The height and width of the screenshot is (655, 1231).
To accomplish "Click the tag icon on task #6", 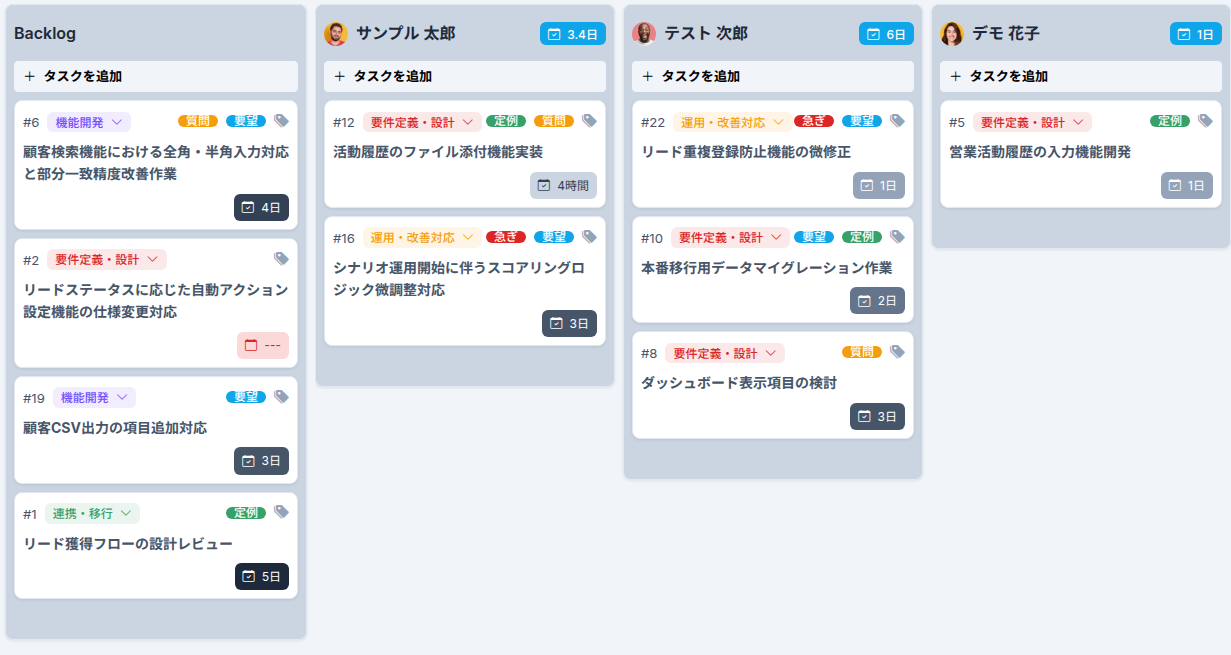I will (x=282, y=121).
